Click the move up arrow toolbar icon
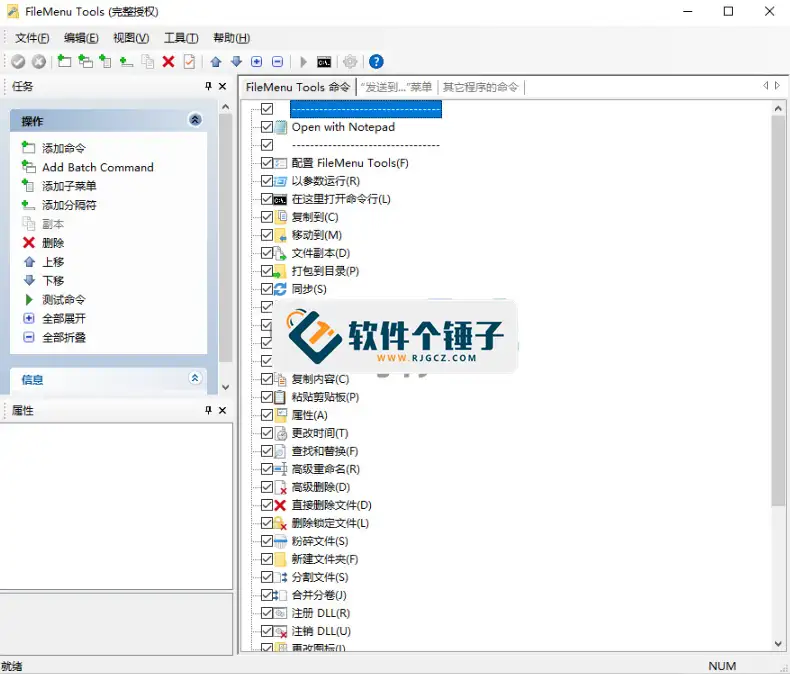The image size is (790, 674). click(216, 62)
